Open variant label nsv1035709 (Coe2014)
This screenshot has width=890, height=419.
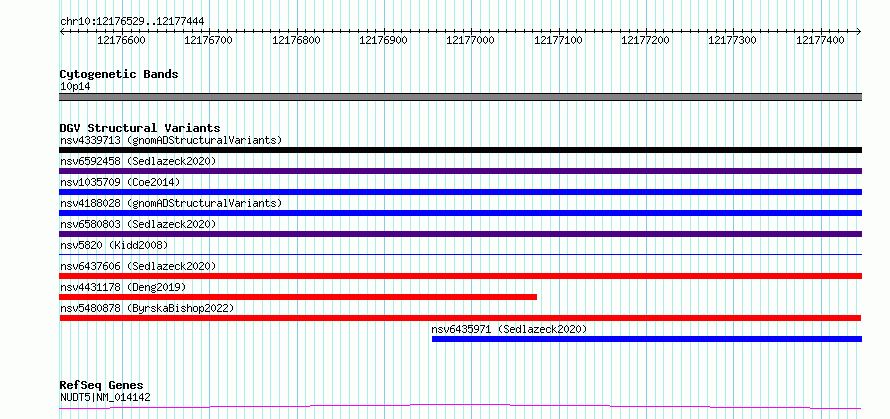120,182
